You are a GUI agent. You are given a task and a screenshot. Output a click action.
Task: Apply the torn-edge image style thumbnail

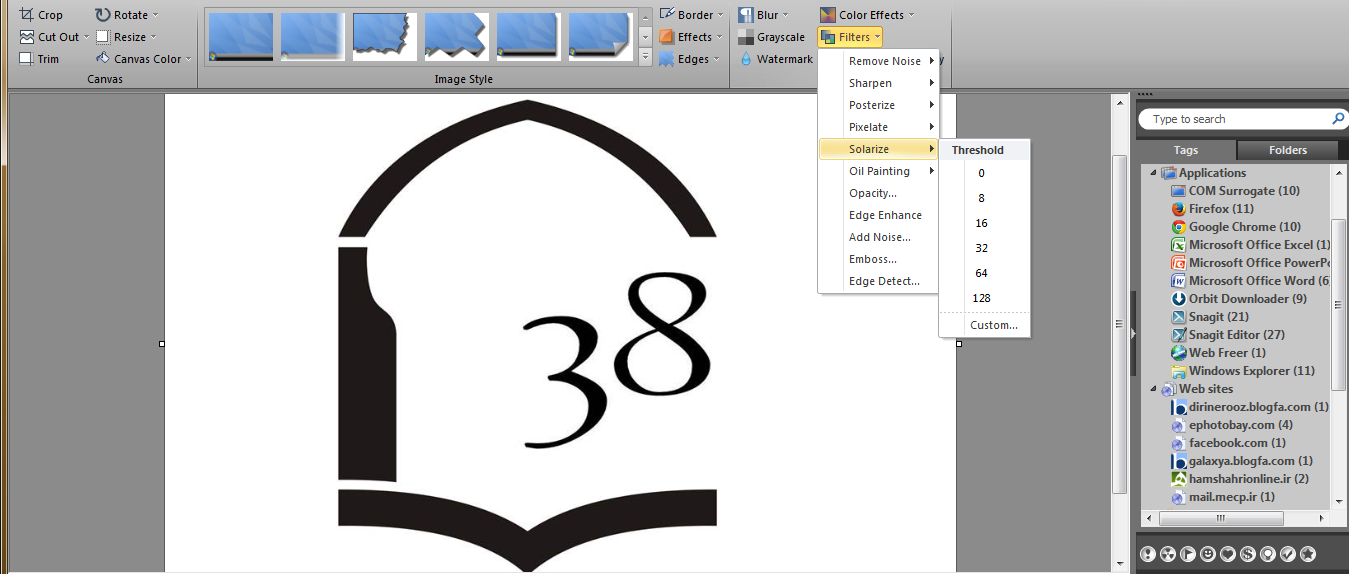(x=385, y=37)
